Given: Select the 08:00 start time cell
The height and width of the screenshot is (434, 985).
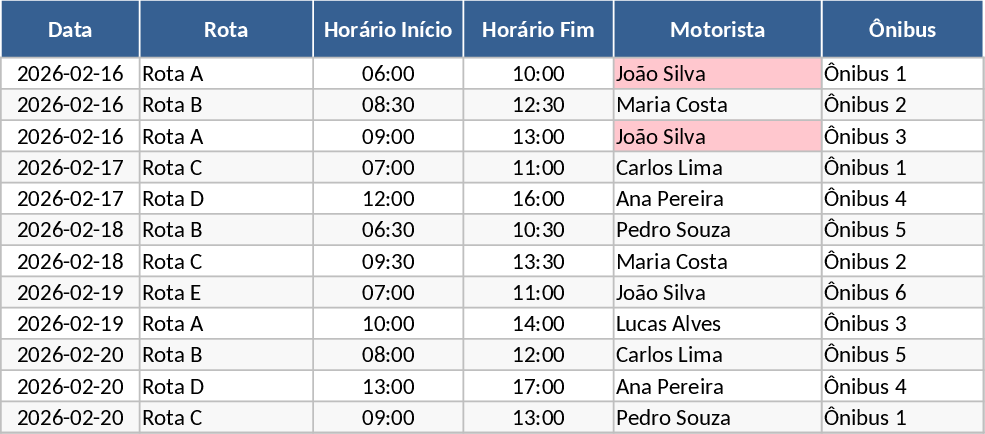Looking at the screenshot, I should click(x=388, y=355).
